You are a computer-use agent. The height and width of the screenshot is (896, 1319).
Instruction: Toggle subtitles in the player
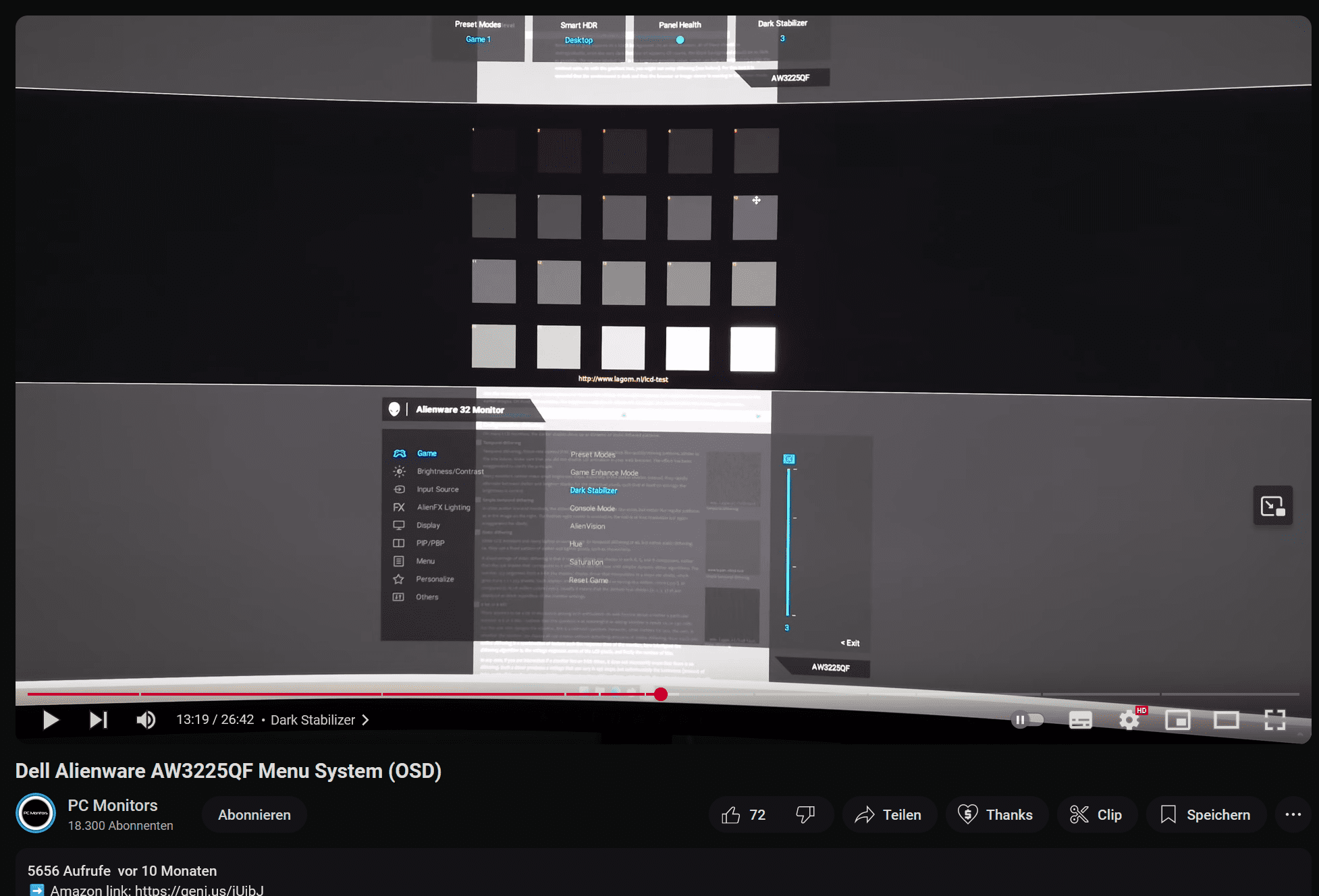click(x=1080, y=720)
